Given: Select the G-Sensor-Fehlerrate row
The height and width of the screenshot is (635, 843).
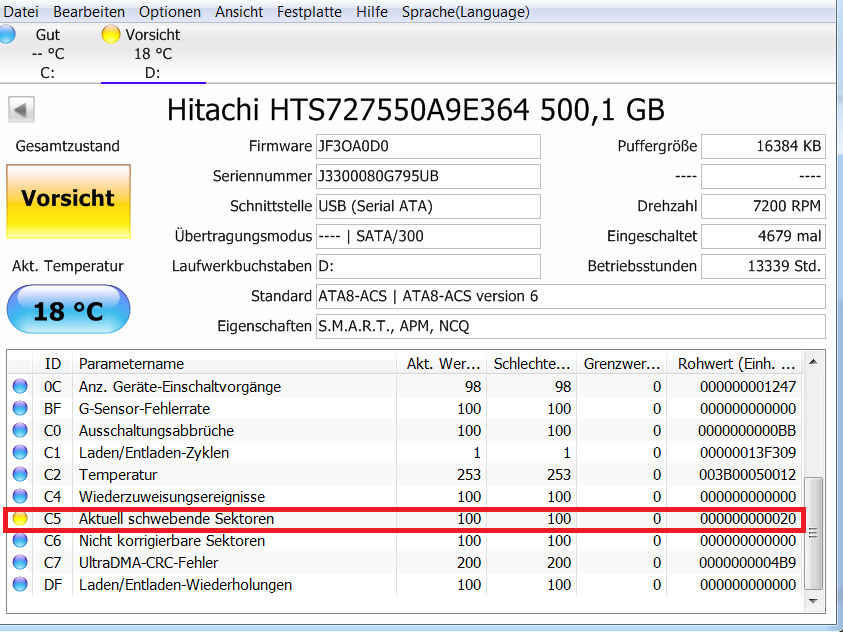Looking at the screenshot, I should [404, 409].
